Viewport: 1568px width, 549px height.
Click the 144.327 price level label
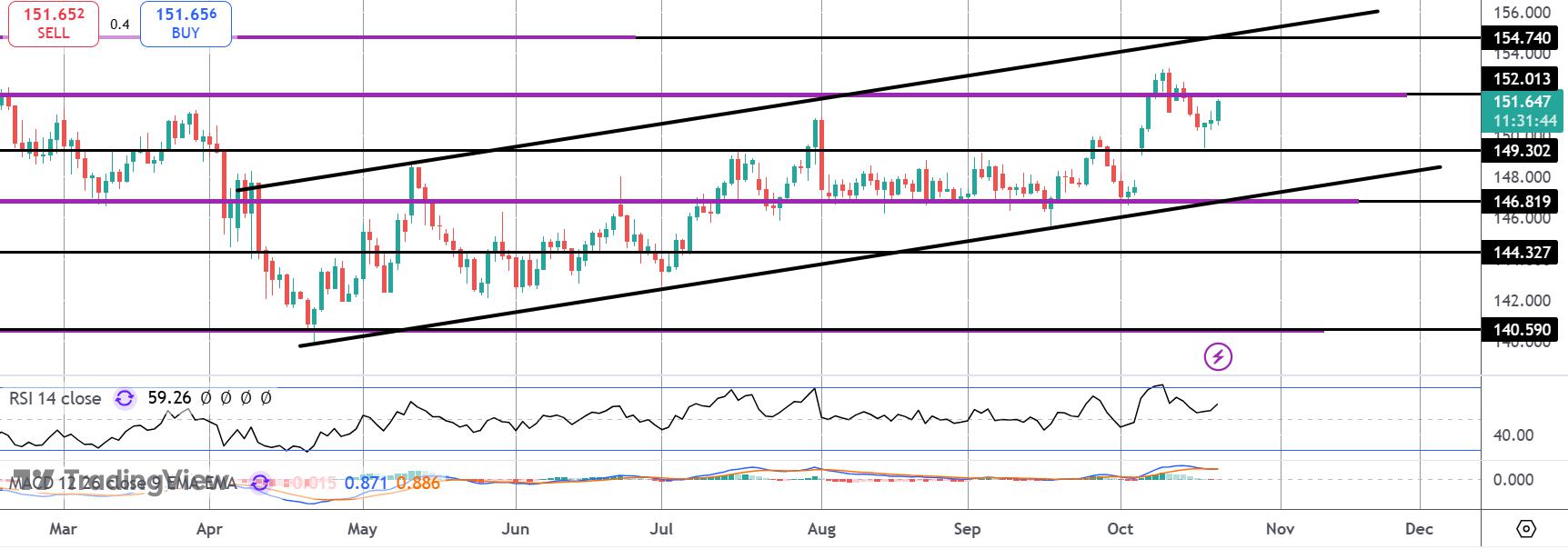(1521, 252)
